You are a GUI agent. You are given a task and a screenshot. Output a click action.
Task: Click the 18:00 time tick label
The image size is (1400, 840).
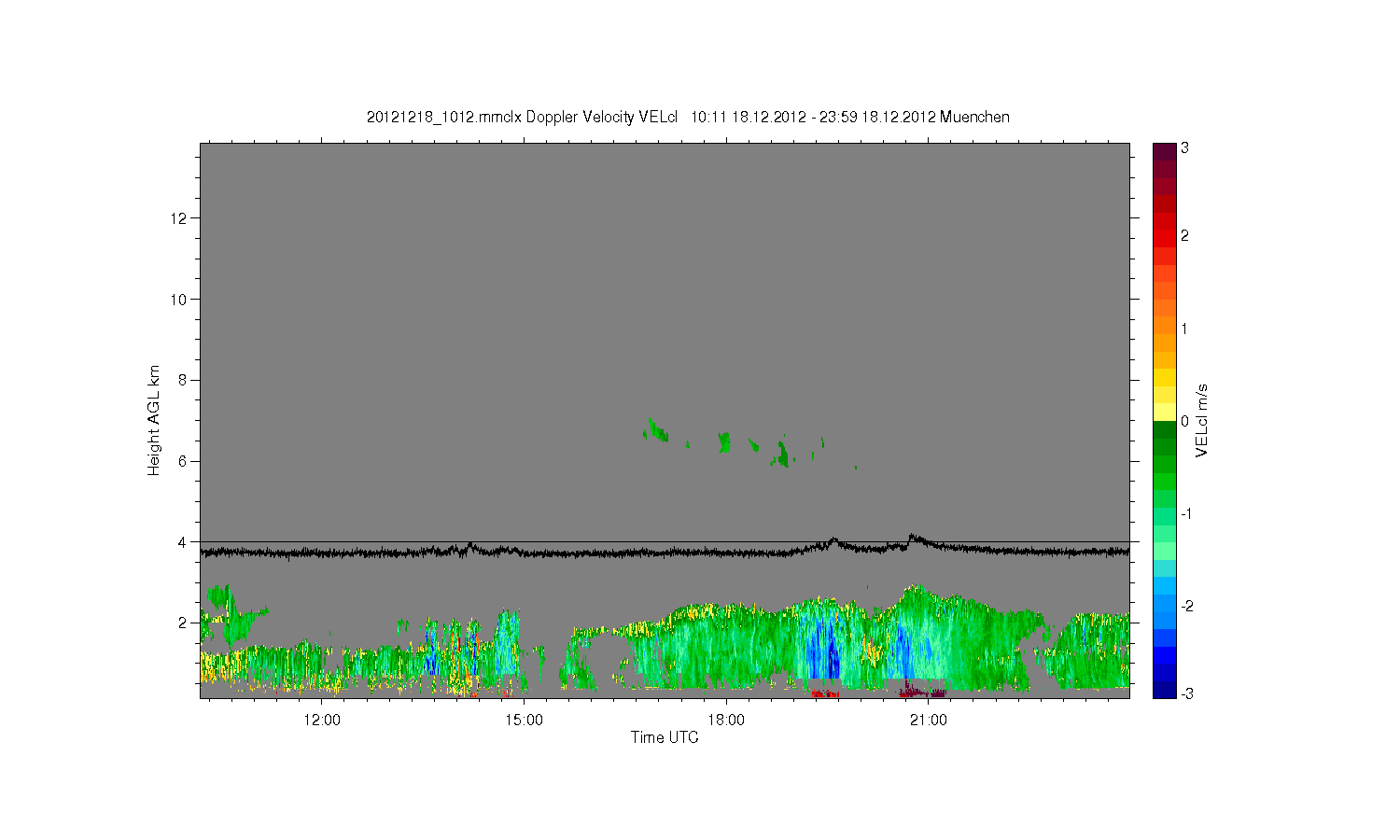(x=726, y=720)
